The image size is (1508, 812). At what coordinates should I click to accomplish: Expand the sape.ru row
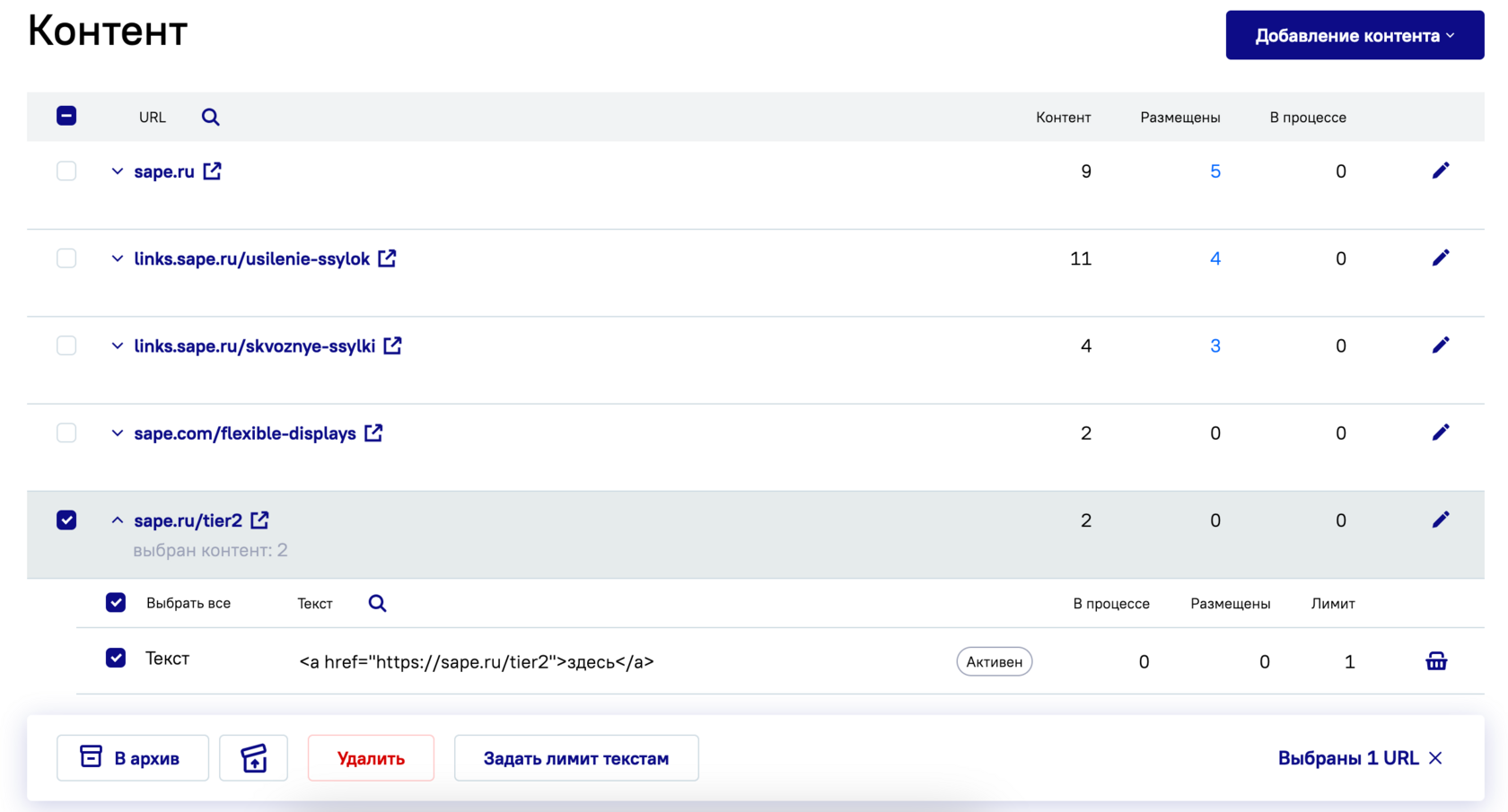tap(117, 171)
